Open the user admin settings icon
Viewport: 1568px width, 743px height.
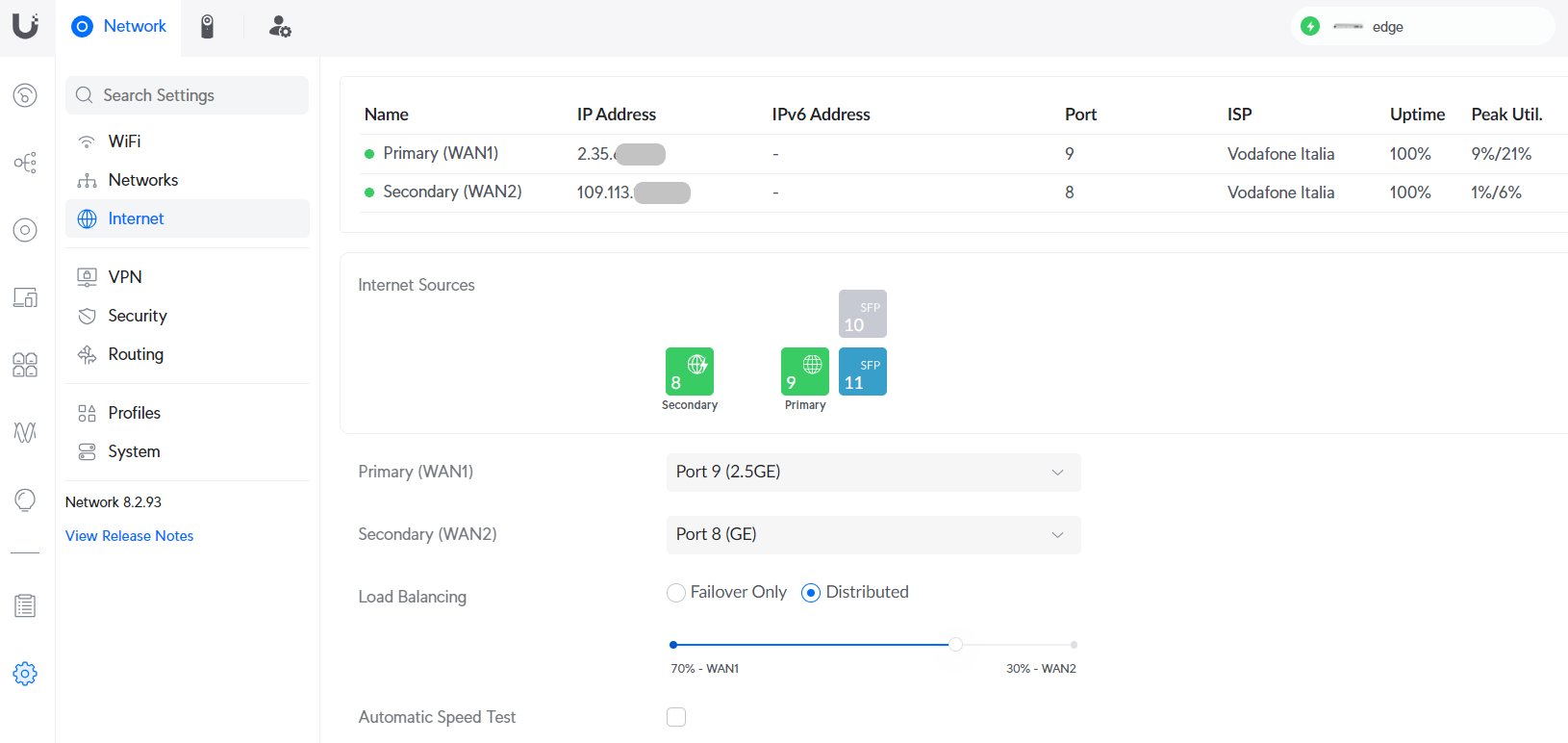point(279,27)
